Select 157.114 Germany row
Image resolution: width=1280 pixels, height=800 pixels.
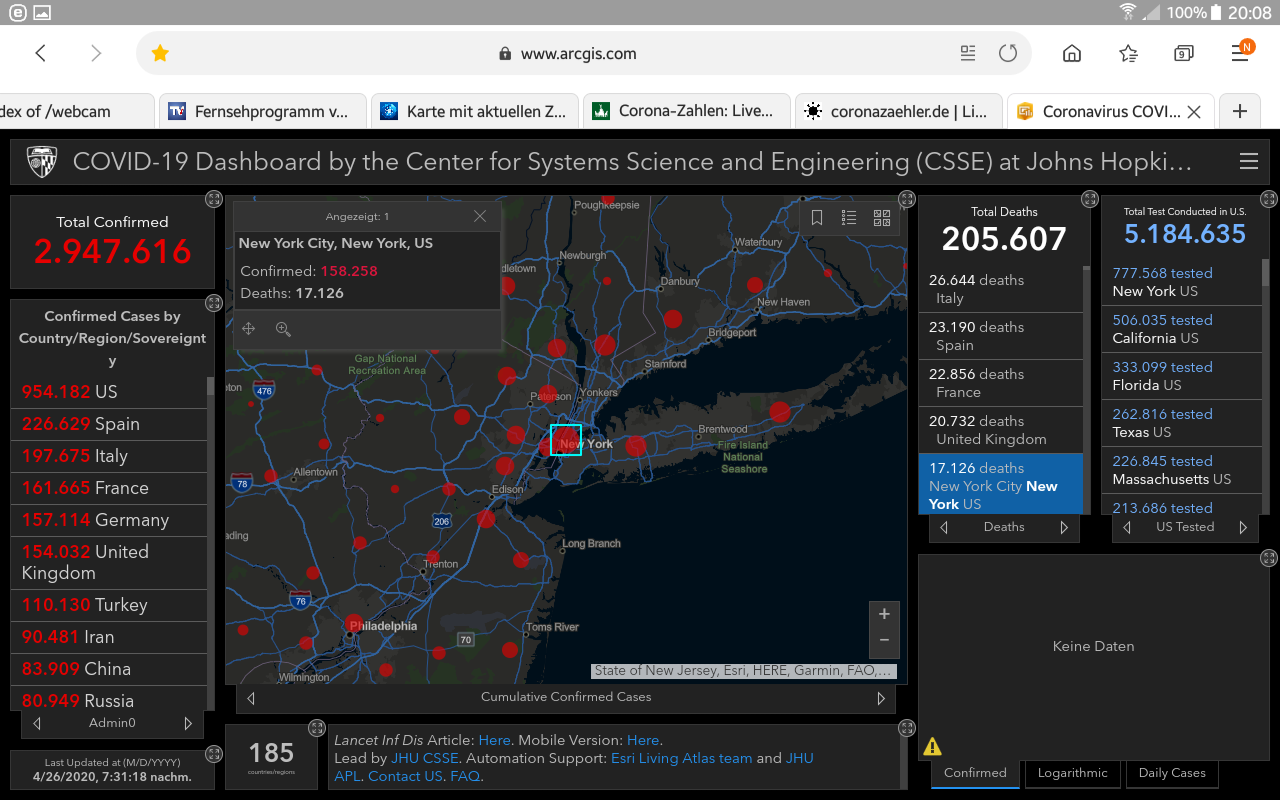(x=108, y=520)
